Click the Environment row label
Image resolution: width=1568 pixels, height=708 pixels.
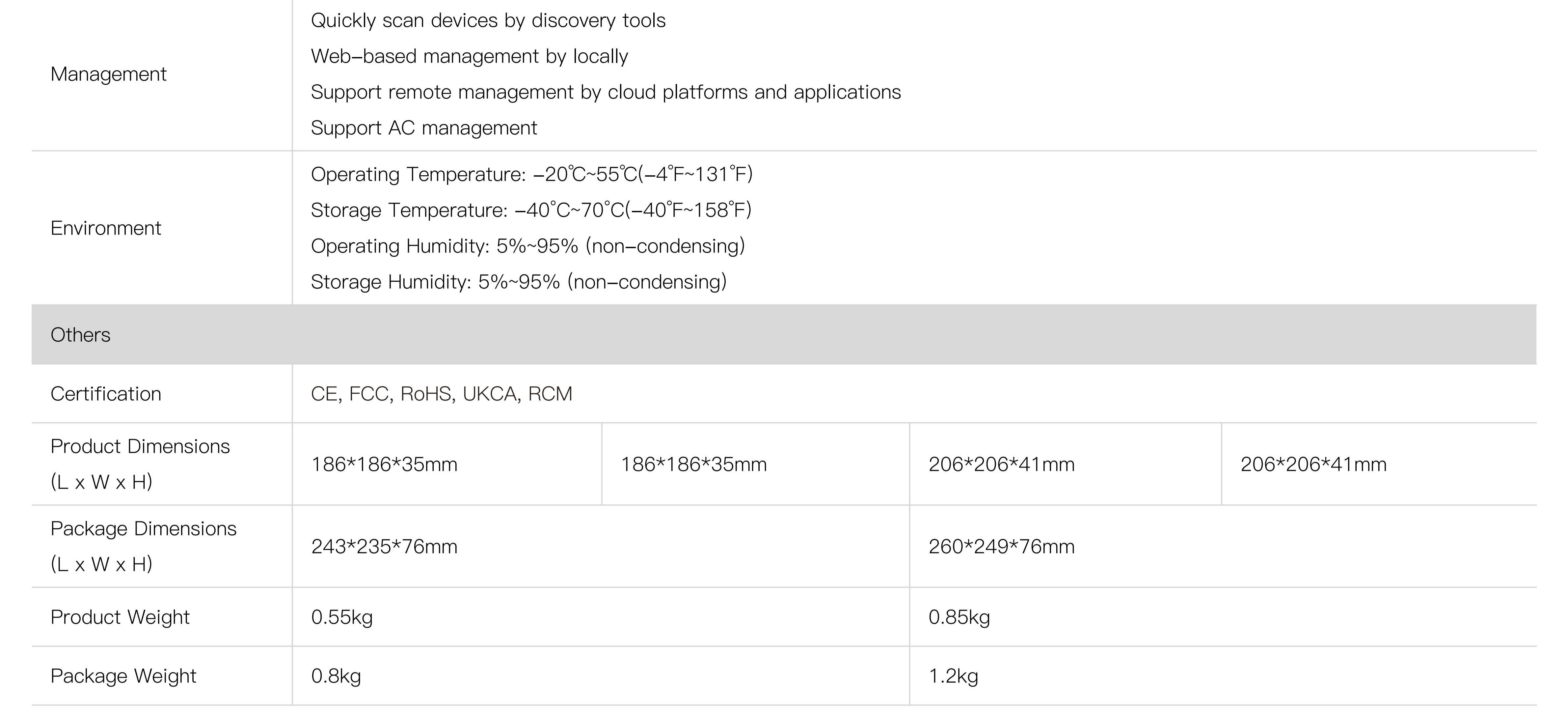pos(105,229)
